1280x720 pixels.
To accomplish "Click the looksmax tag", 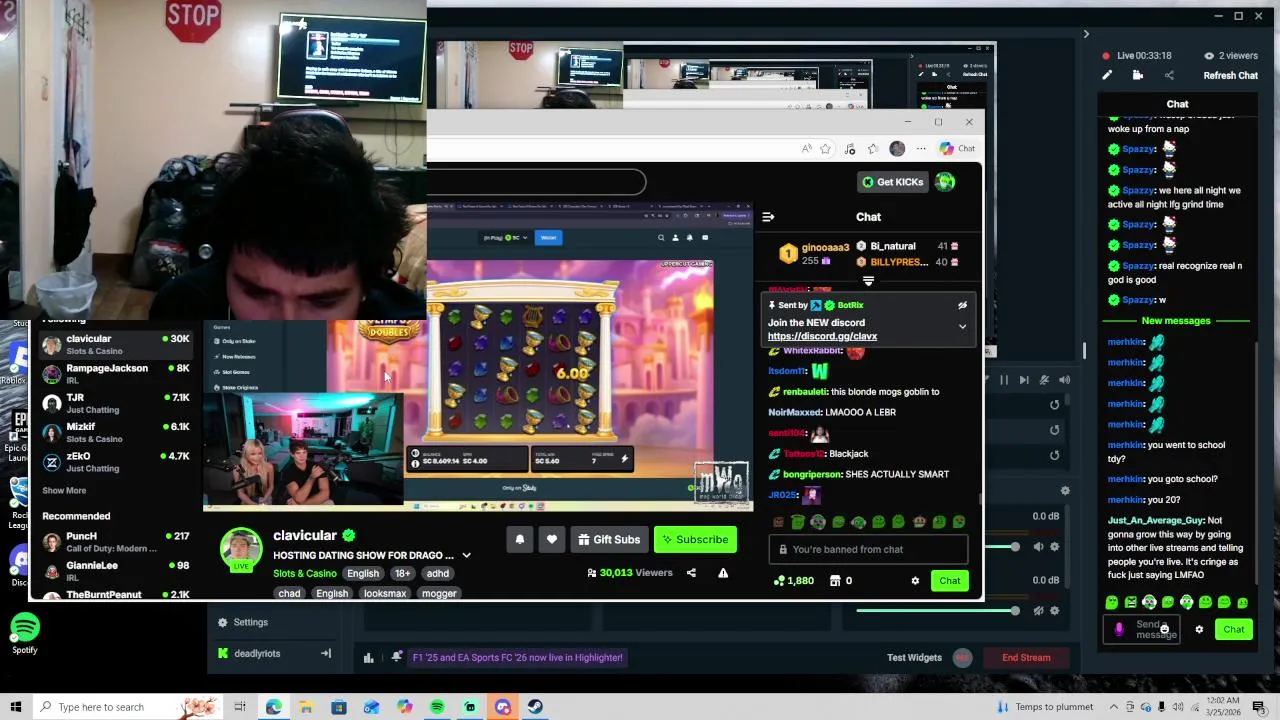I will coord(385,594).
